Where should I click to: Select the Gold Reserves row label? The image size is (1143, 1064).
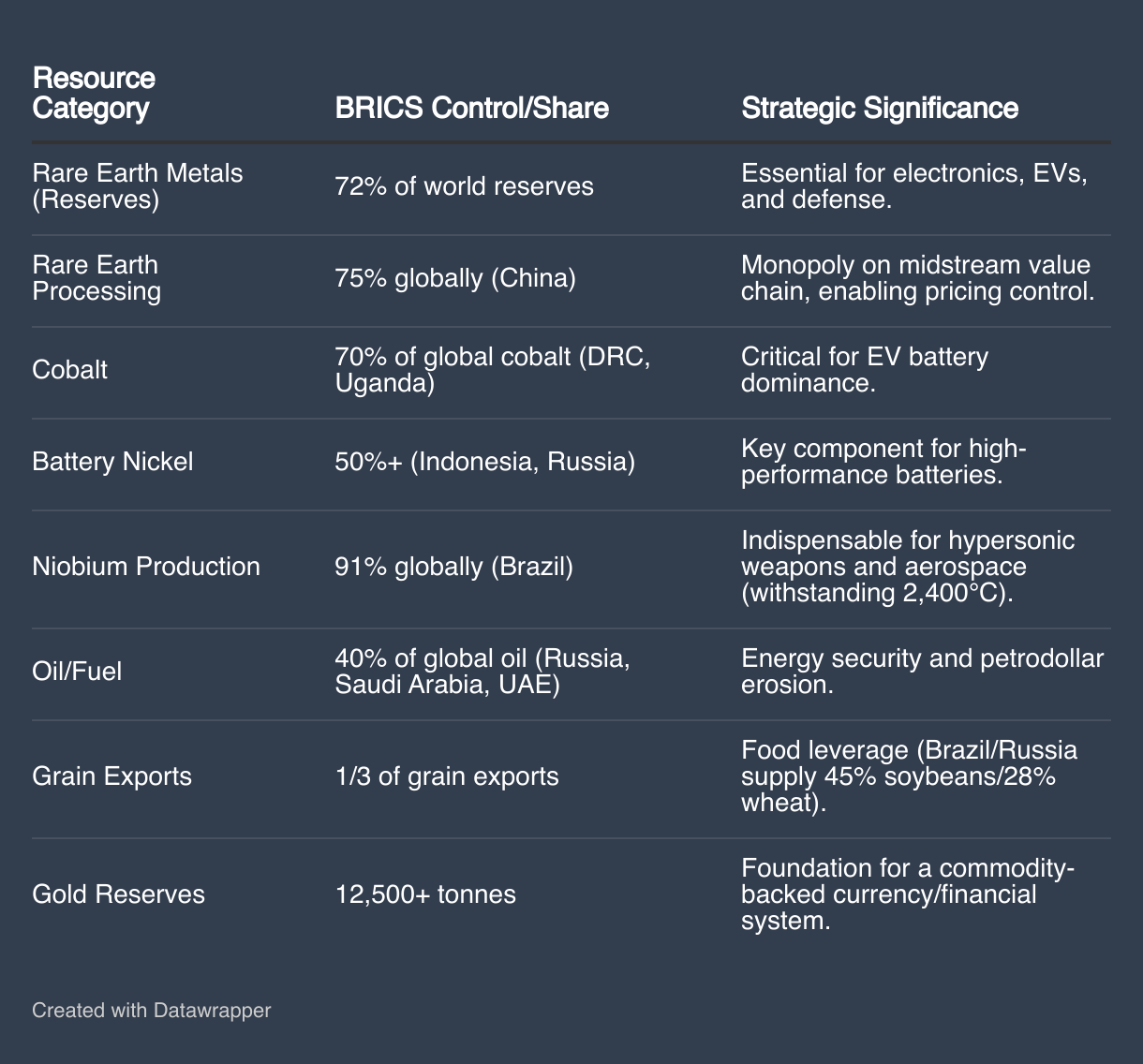tap(118, 894)
